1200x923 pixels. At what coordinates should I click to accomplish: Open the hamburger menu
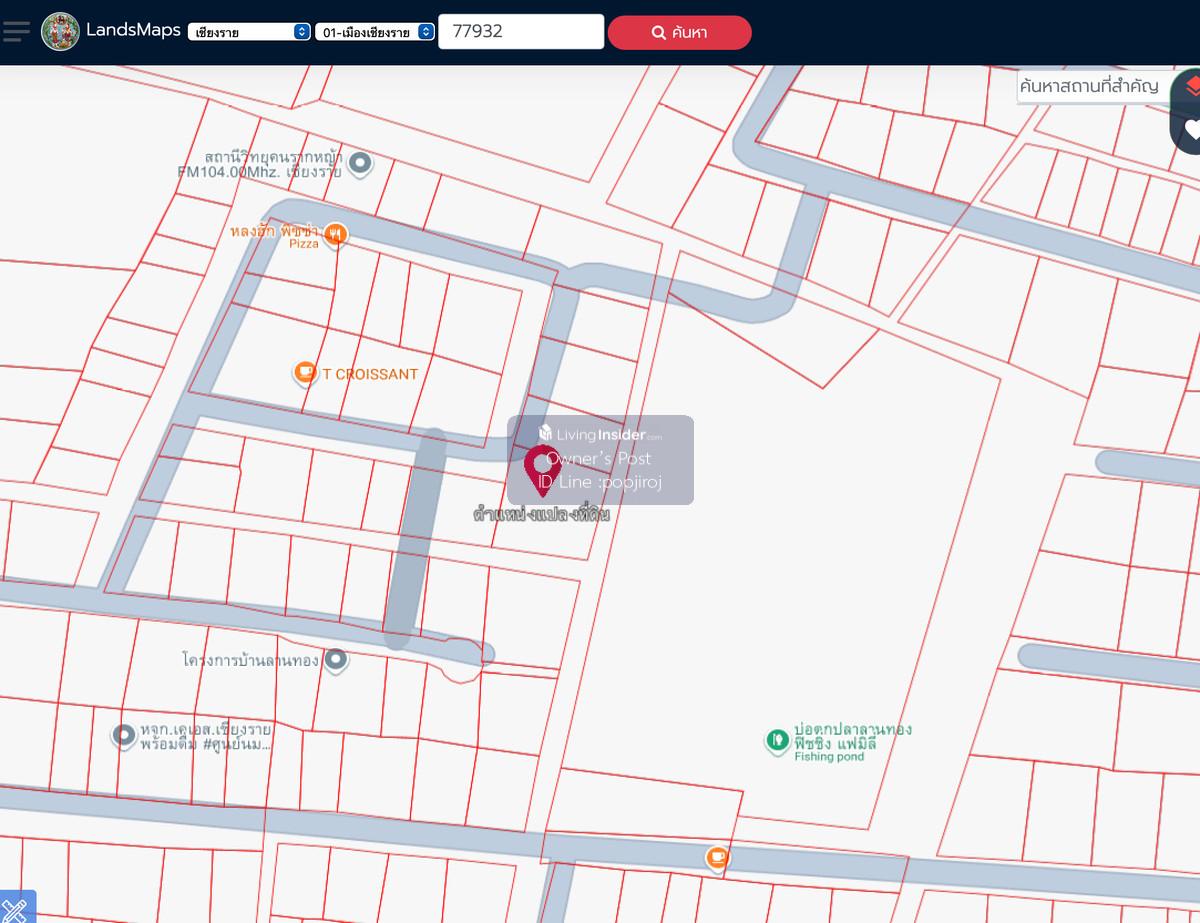[16, 31]
